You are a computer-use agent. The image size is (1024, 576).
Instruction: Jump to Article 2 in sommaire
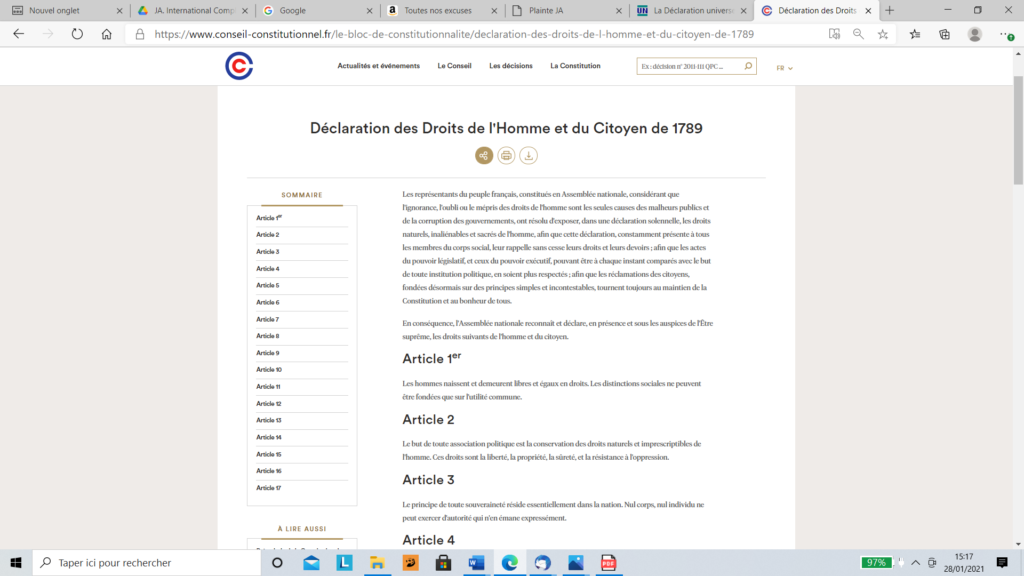(x=268, y=234)
